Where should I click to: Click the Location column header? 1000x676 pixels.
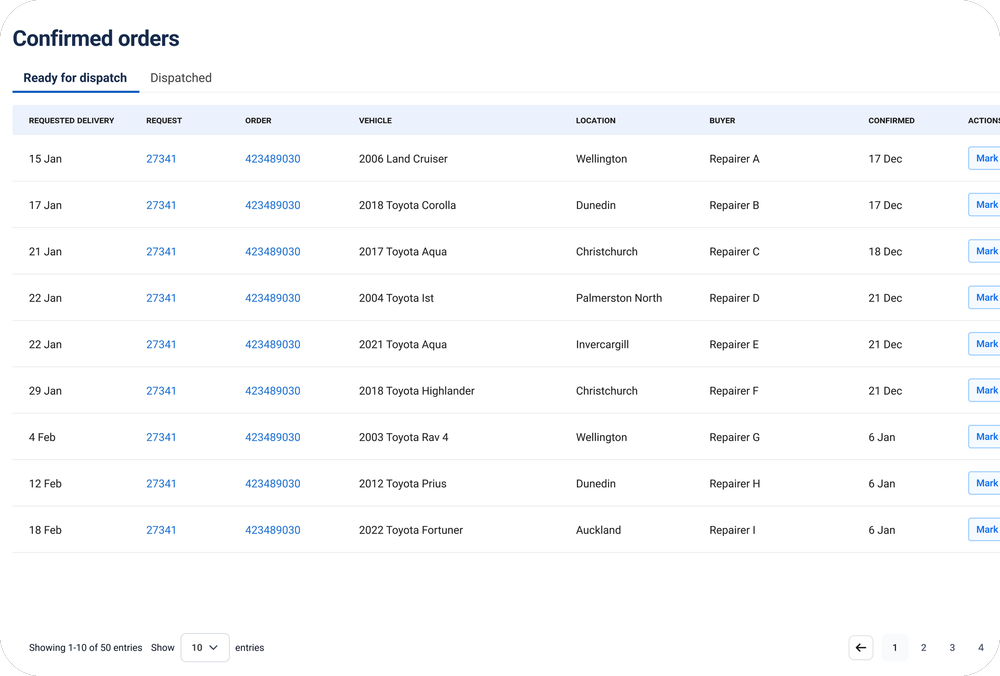tap(596, 121)
